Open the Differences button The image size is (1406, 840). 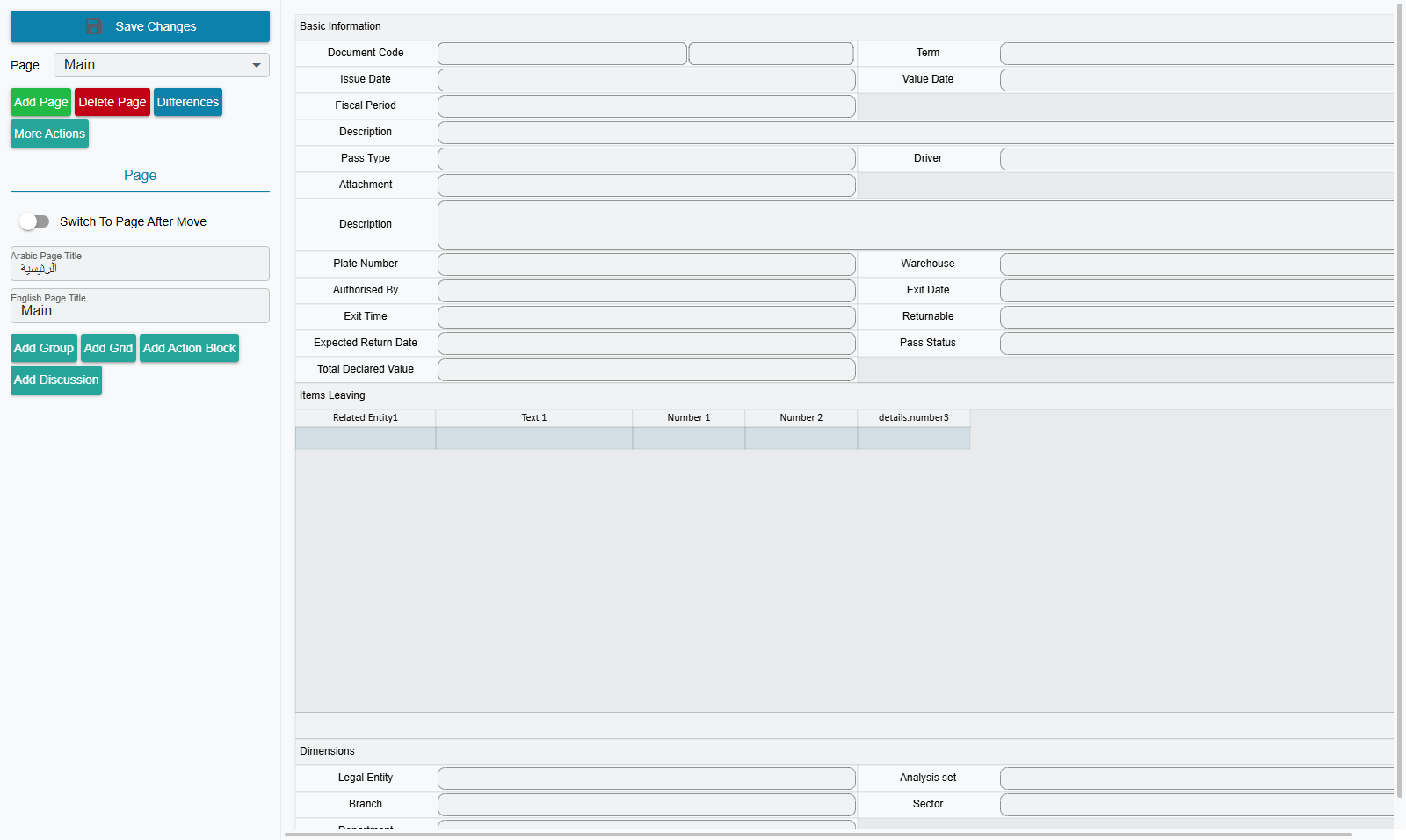[188, 102]
